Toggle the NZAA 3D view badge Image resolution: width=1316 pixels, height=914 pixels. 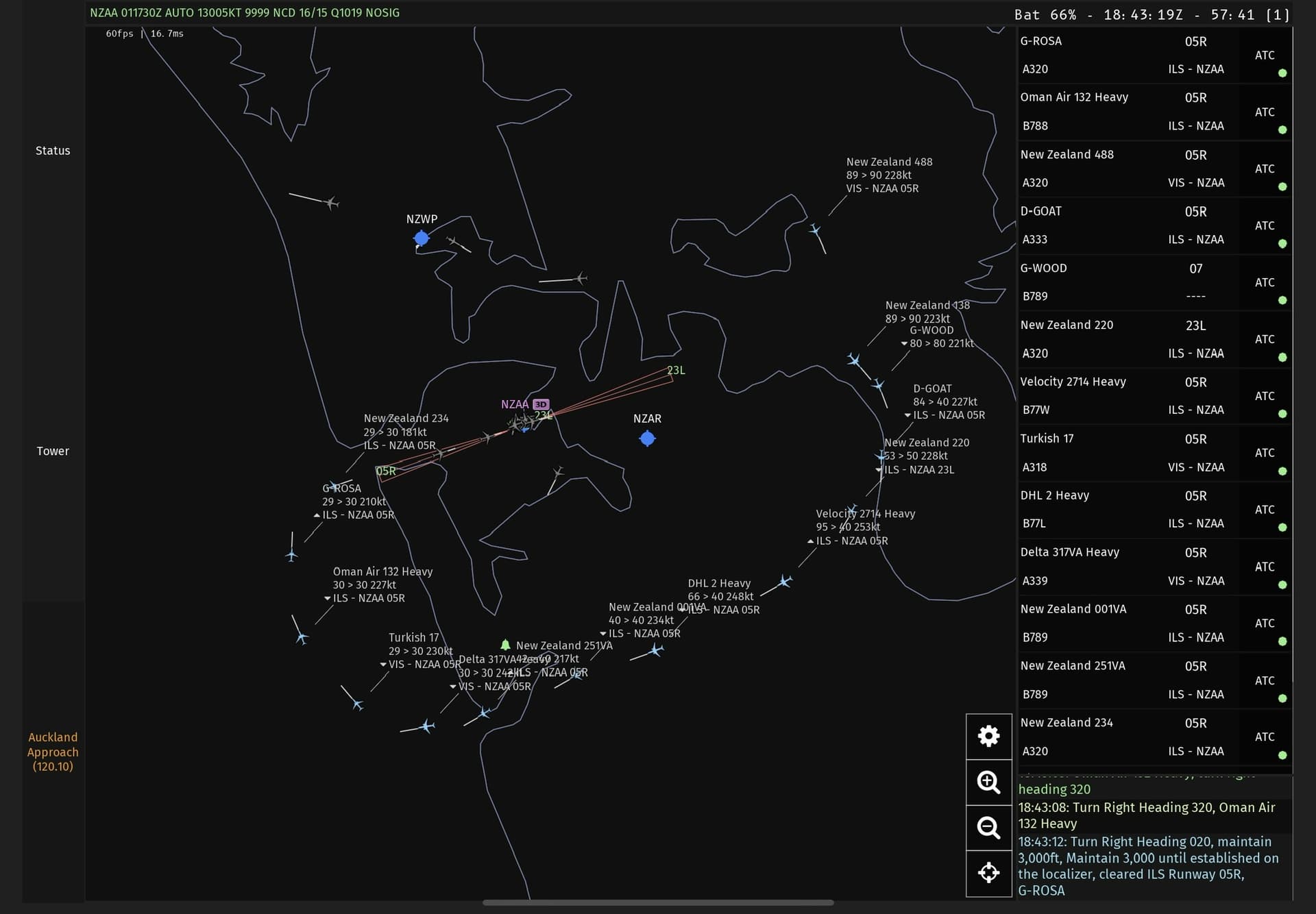[541, 404]
